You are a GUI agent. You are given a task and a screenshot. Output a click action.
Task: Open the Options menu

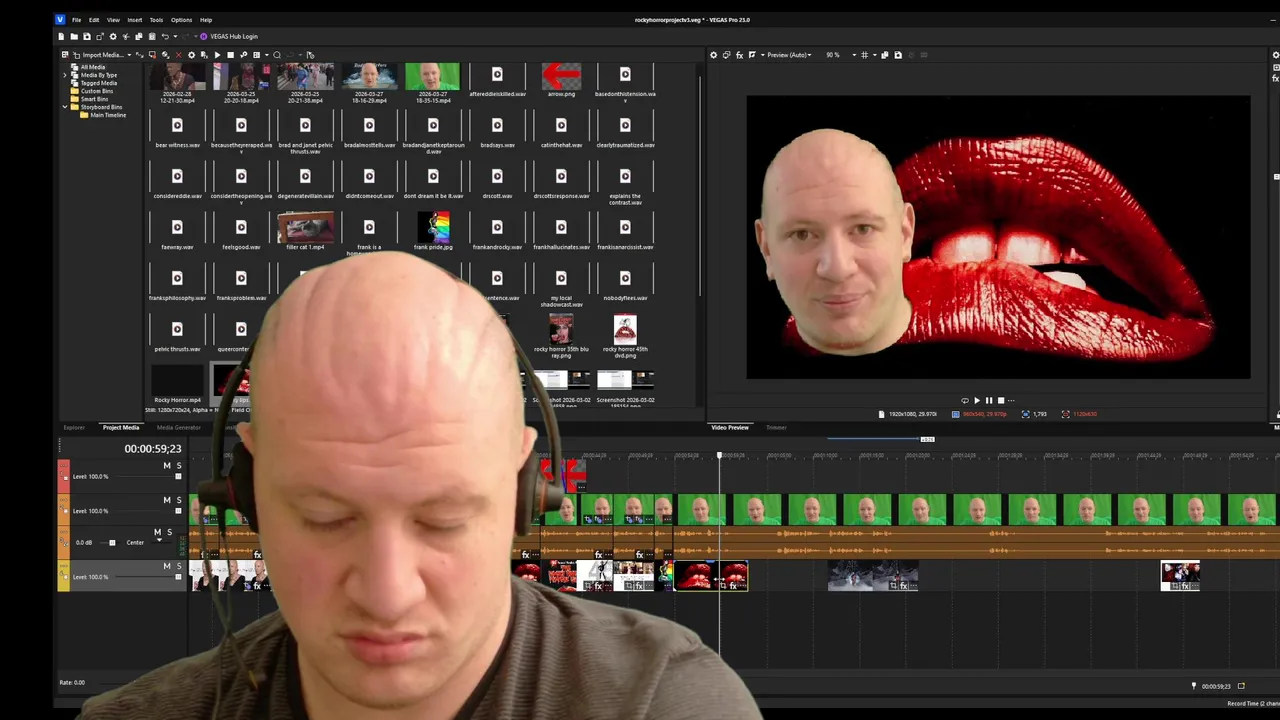(x=181, y=20)
